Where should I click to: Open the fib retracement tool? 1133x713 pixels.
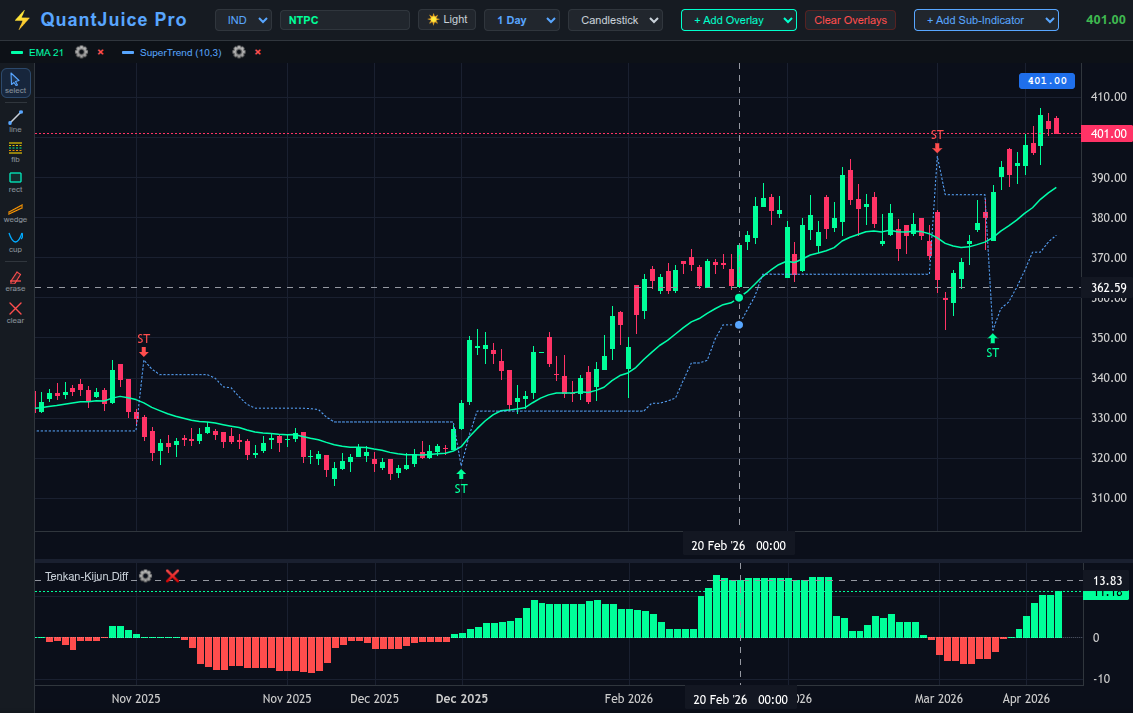[15, 149]
